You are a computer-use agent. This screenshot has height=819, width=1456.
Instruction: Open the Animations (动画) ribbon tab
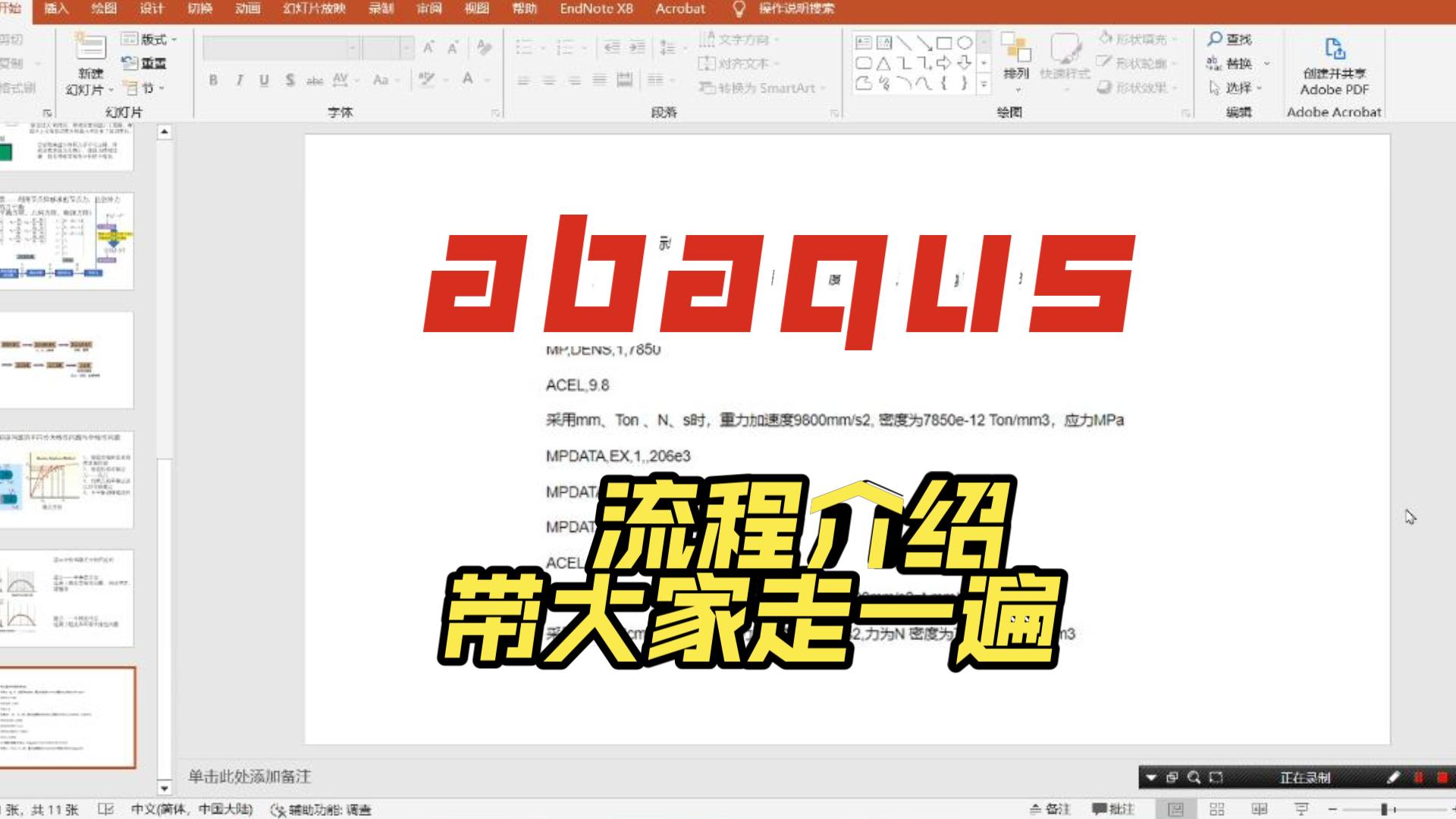[247, 9]
